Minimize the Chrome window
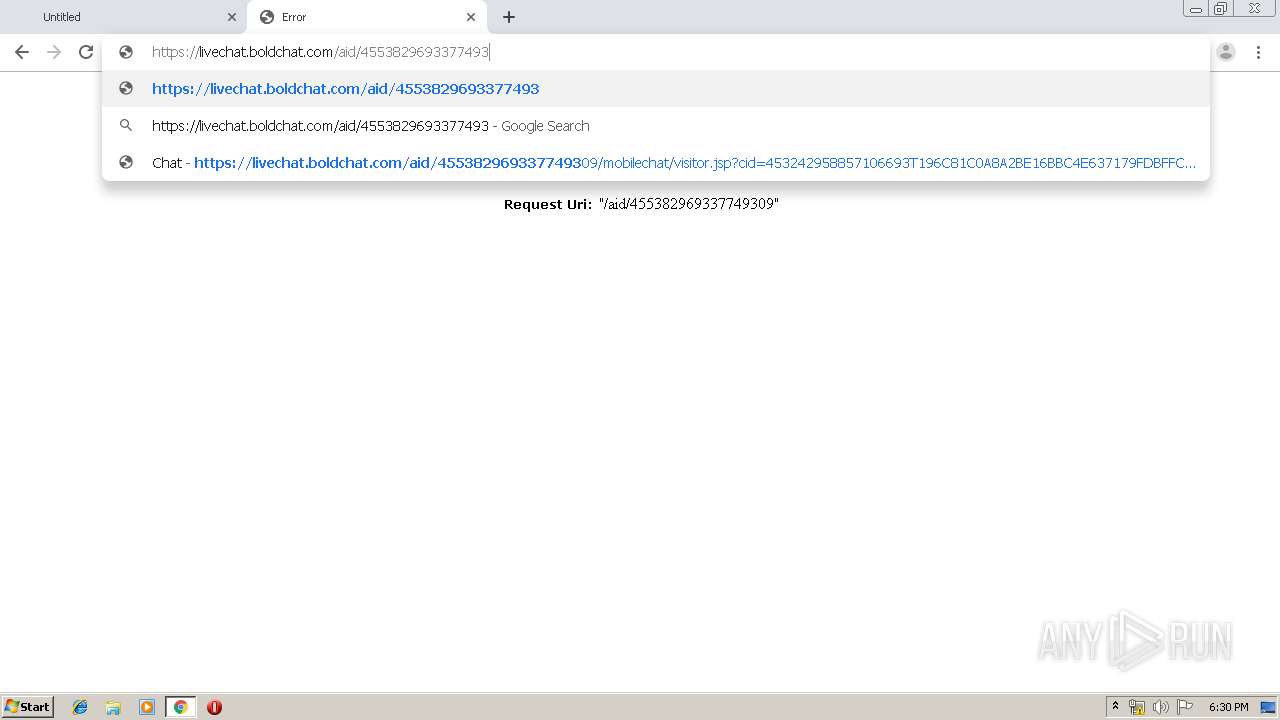The width and height of the screenshot is (1280, 720). [x=1196, y=9]
